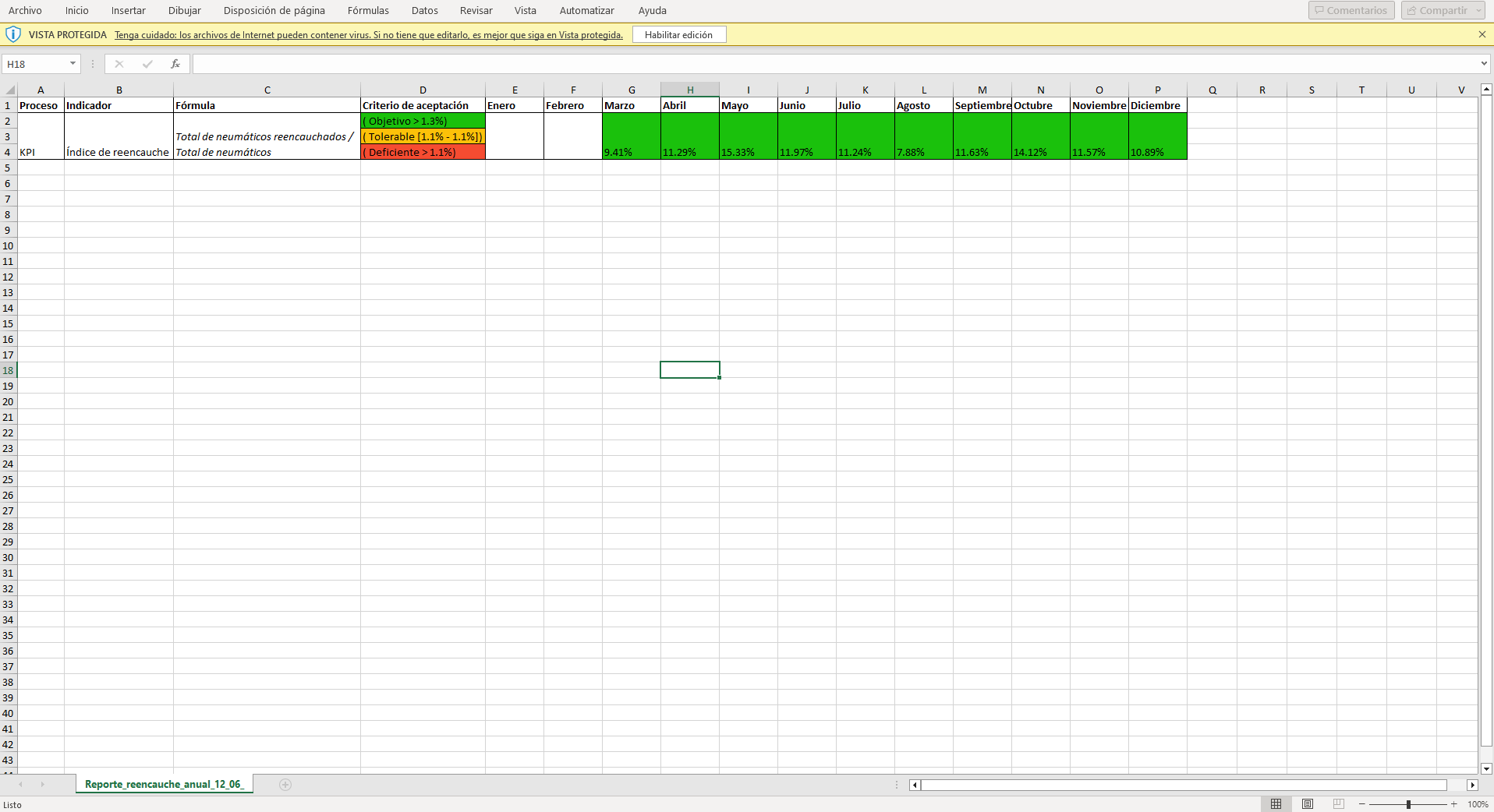Switch to Page Layout view icon

tap(1308, 804)
